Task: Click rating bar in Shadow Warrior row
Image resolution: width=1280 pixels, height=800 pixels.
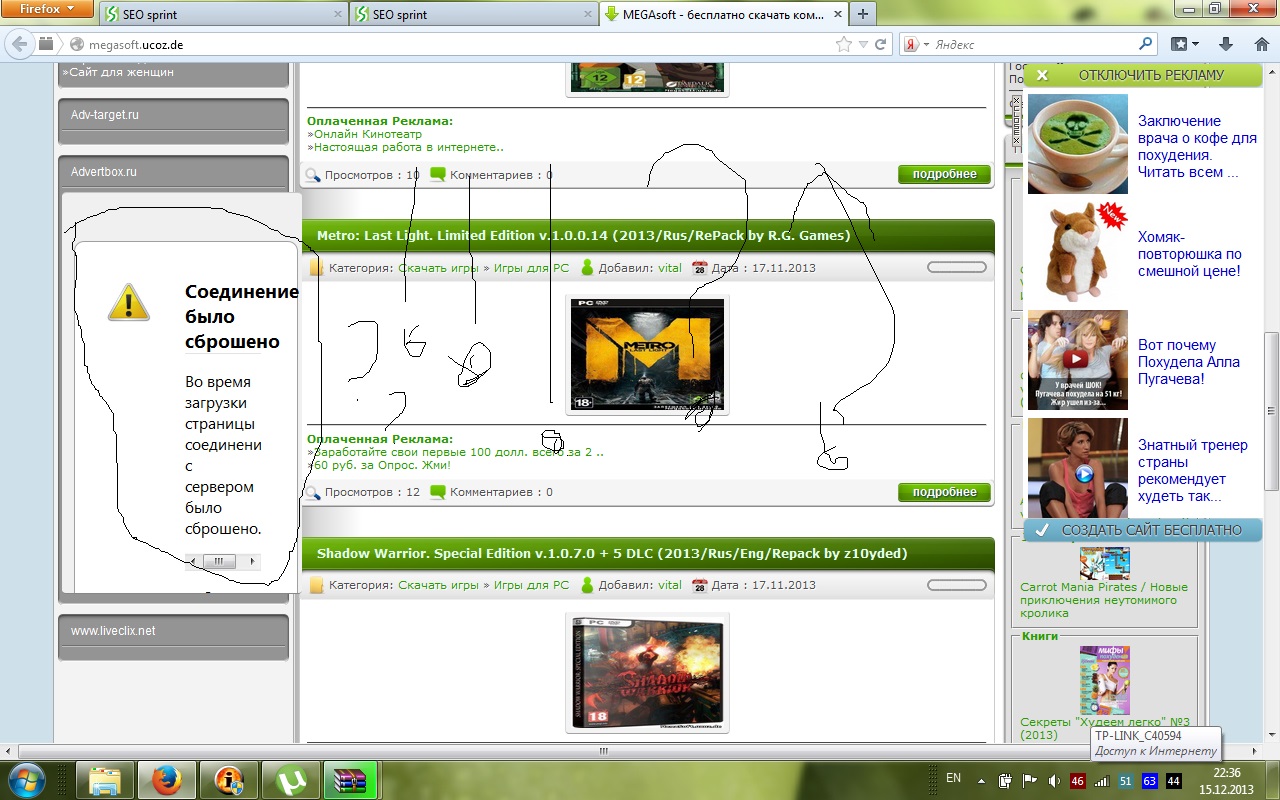Action: [x=957, y=585]
